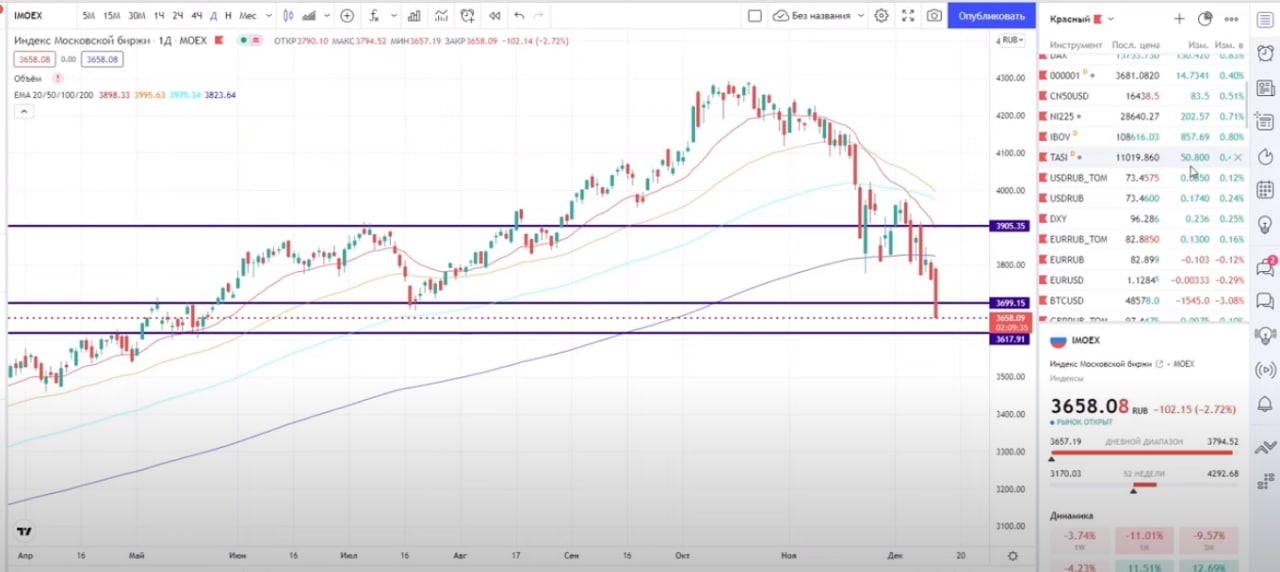Open the calendar icon in the sidebar
Viewport: 1280px width, 572px height.
tap(1264, 189)
